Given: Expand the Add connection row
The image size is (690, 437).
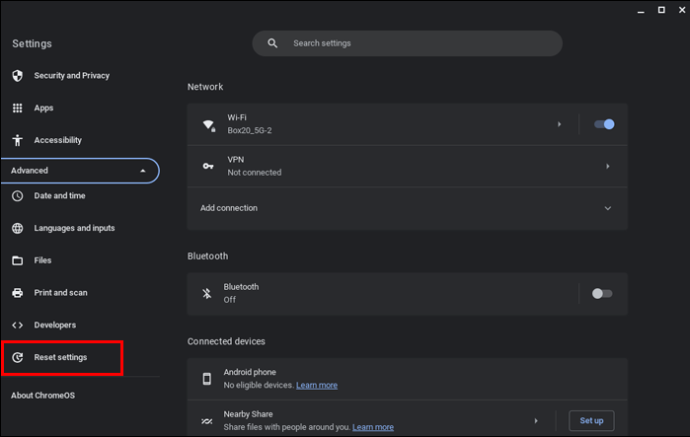Looking at the screenshot, I should click(407, 208).
